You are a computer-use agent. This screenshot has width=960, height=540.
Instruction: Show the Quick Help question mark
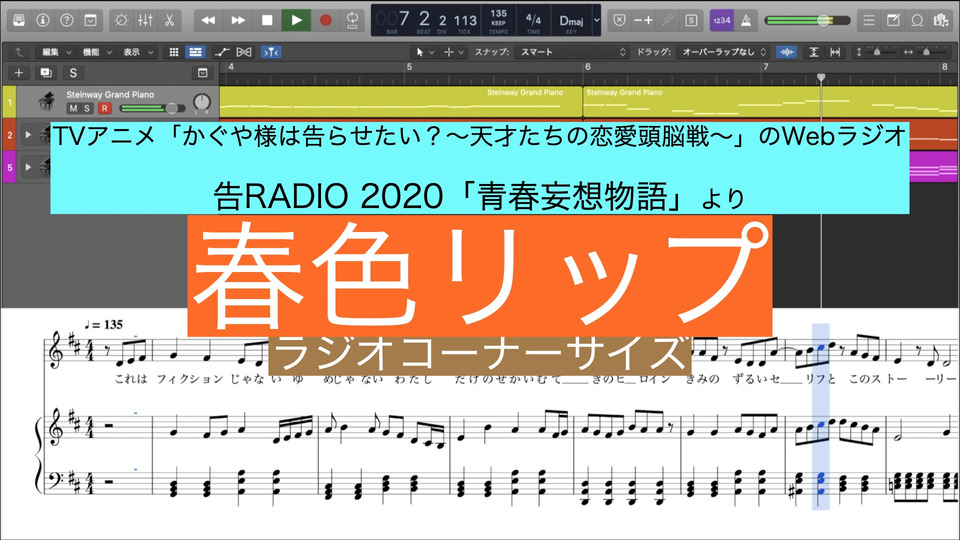66,19
